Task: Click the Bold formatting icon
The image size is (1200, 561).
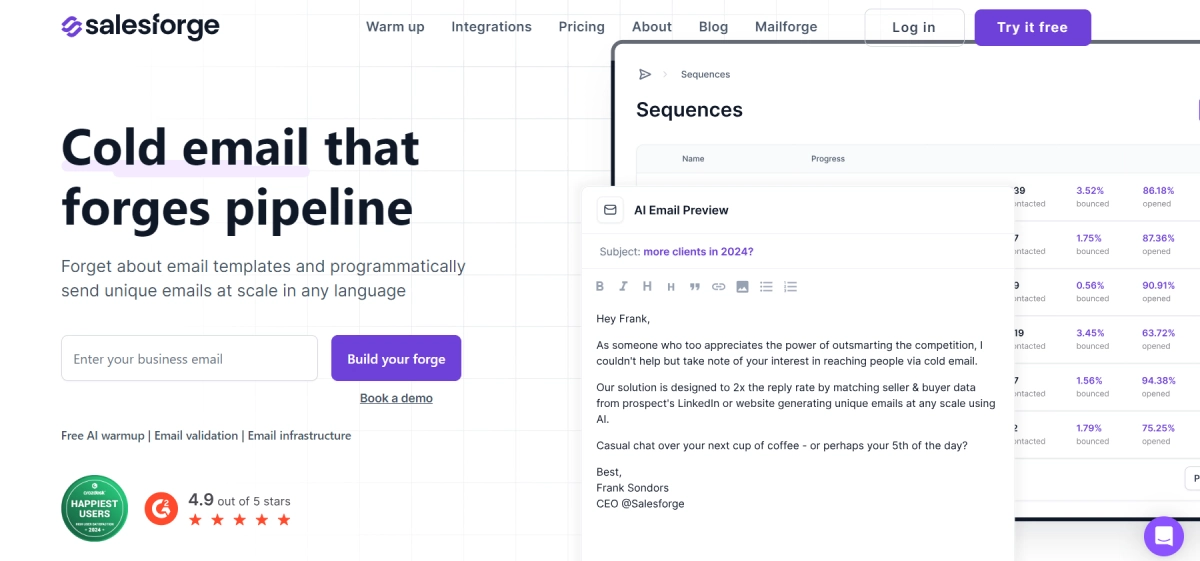Action: (x=600, y=286)
